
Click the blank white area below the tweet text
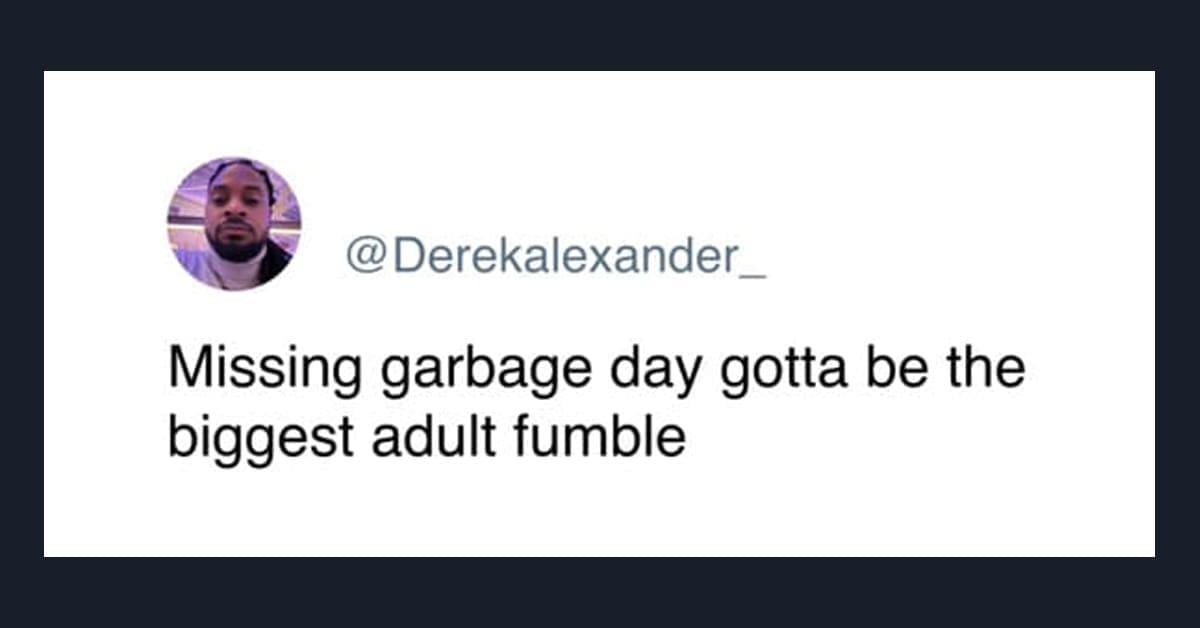click(x=600, y=510)
